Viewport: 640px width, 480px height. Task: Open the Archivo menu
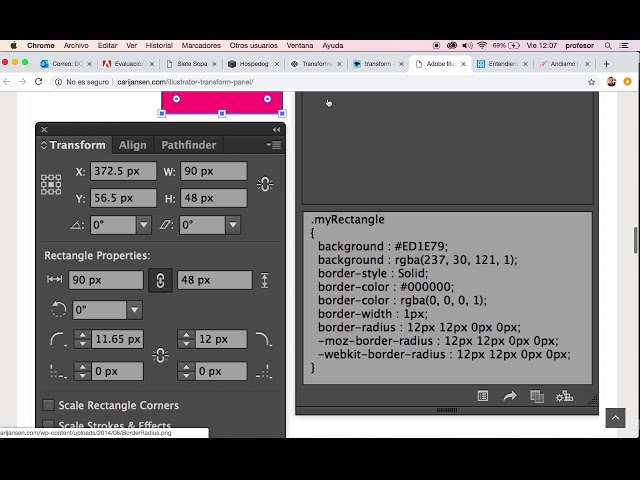click(76, 45)
